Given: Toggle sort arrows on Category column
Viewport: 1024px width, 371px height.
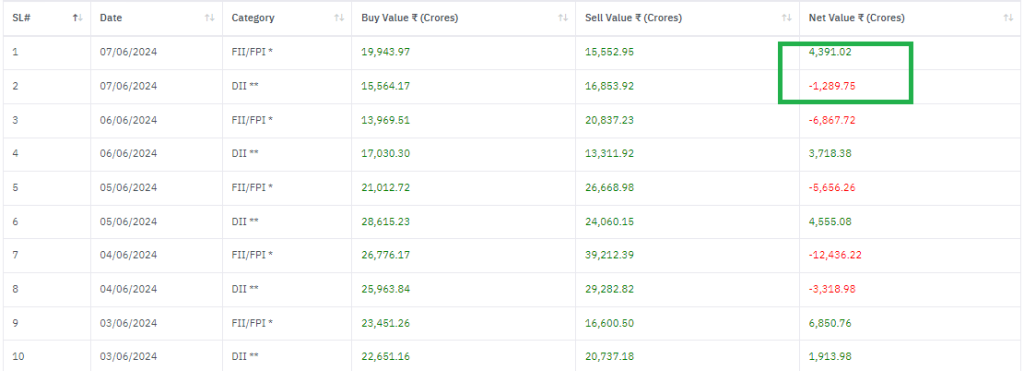Looking at the screenshot, I should pos(339,18).
